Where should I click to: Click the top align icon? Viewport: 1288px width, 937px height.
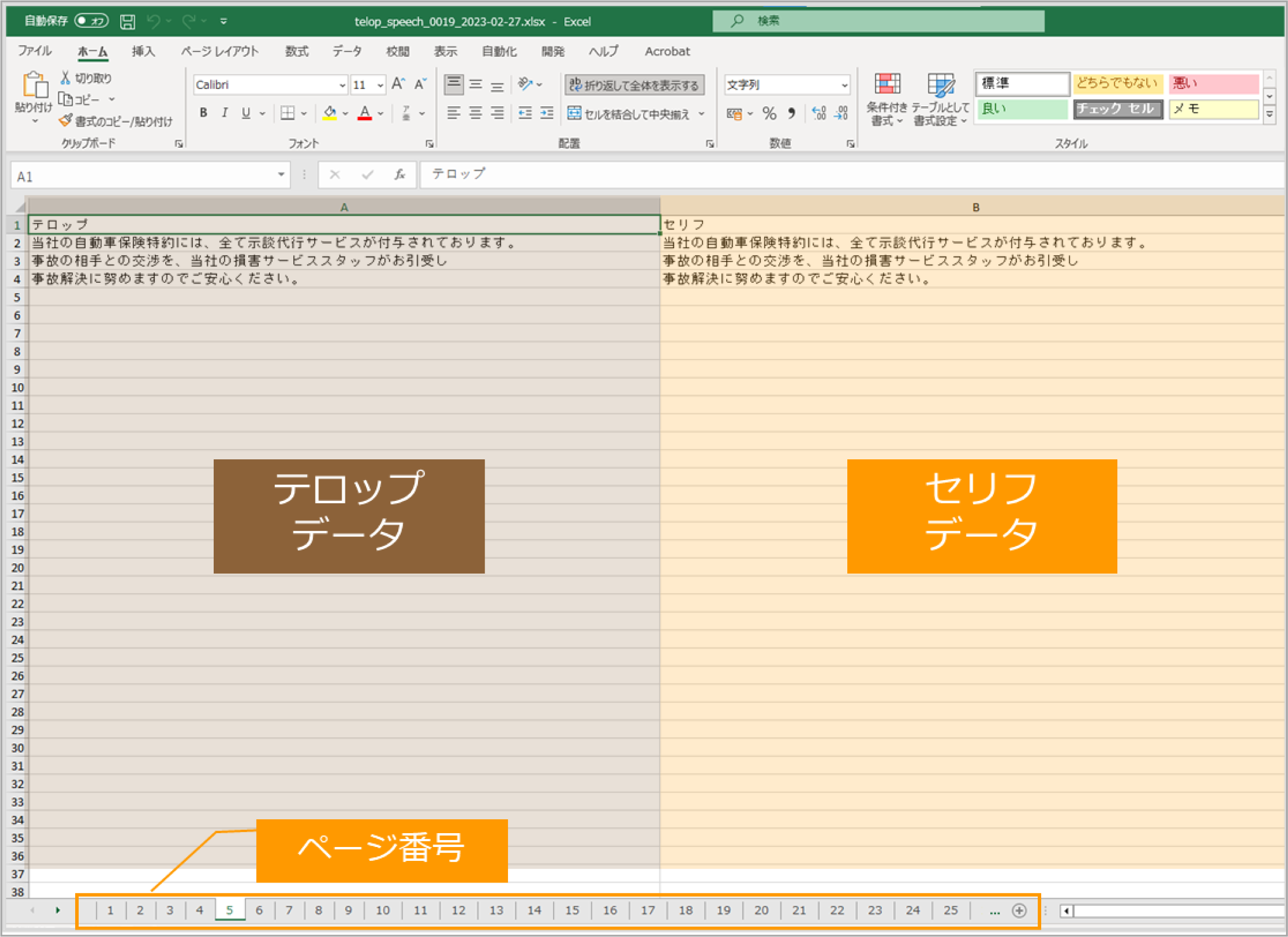click(454, 84)
